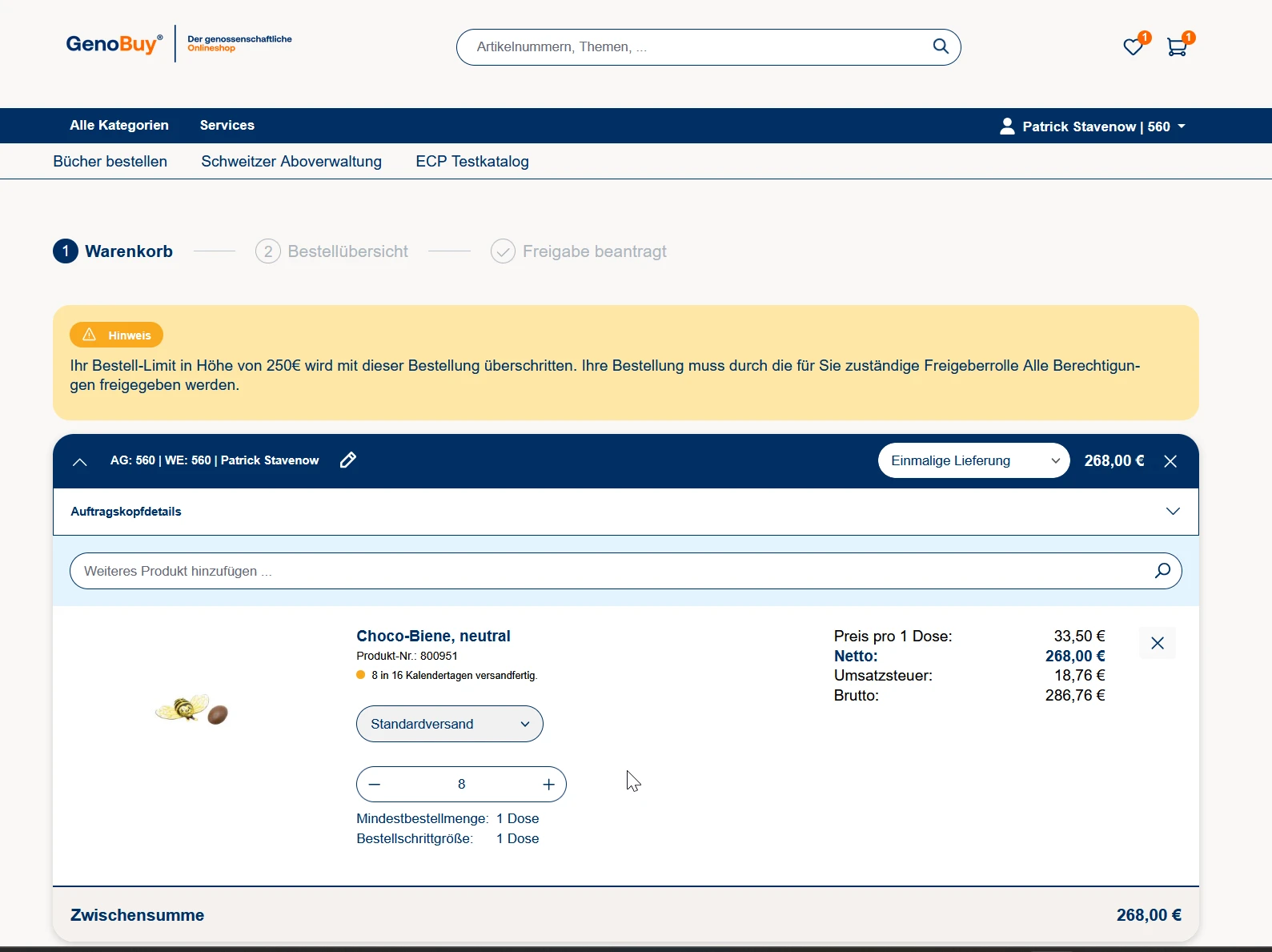Viewport: 1272px width, 952px height.
Task: Open the wishlist heart icon
Action: coord(1133,47)
